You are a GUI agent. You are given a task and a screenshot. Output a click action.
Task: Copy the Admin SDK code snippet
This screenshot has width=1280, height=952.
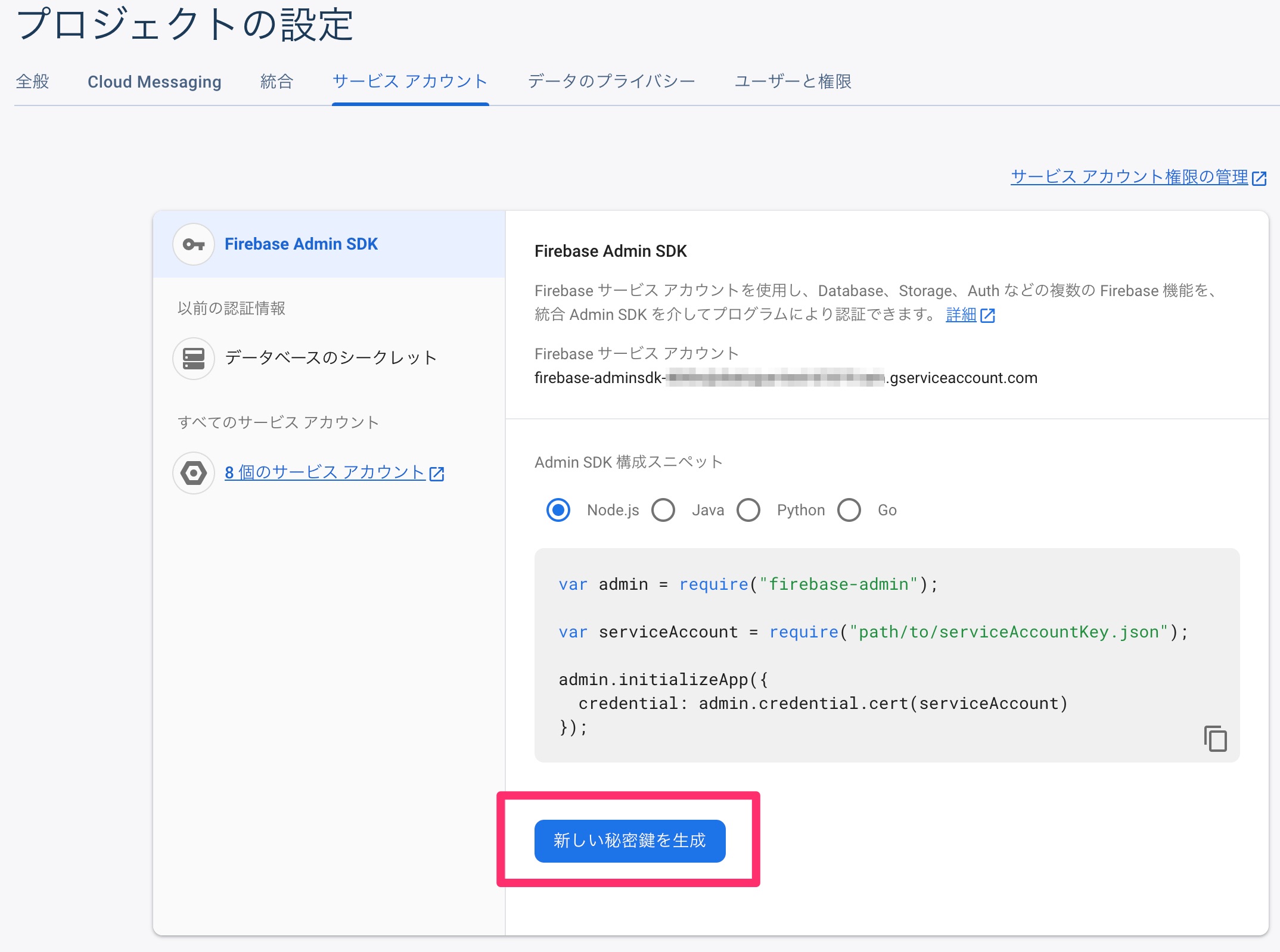(1215, 738)
